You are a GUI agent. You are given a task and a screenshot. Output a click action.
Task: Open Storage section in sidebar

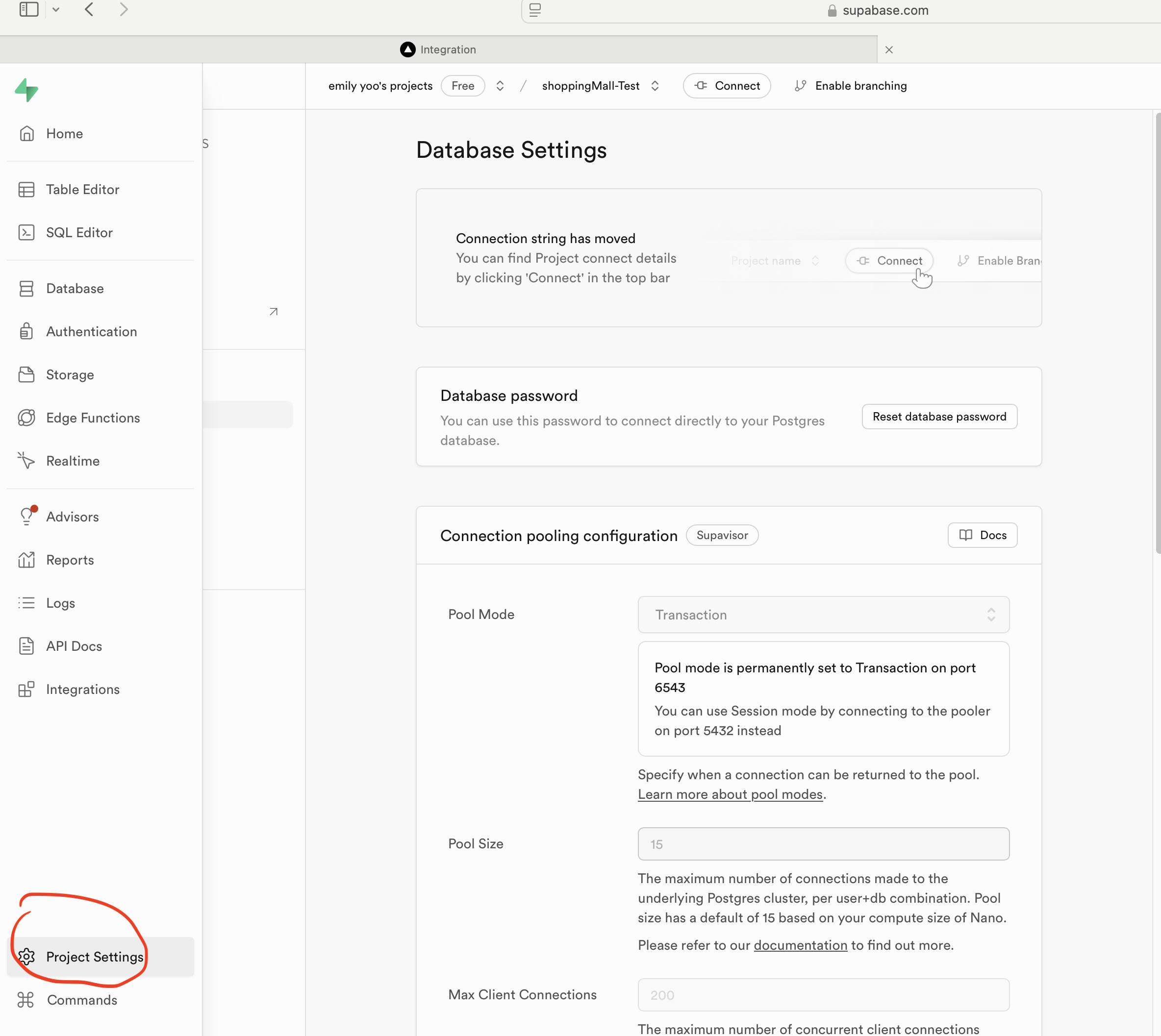point(70,374)
